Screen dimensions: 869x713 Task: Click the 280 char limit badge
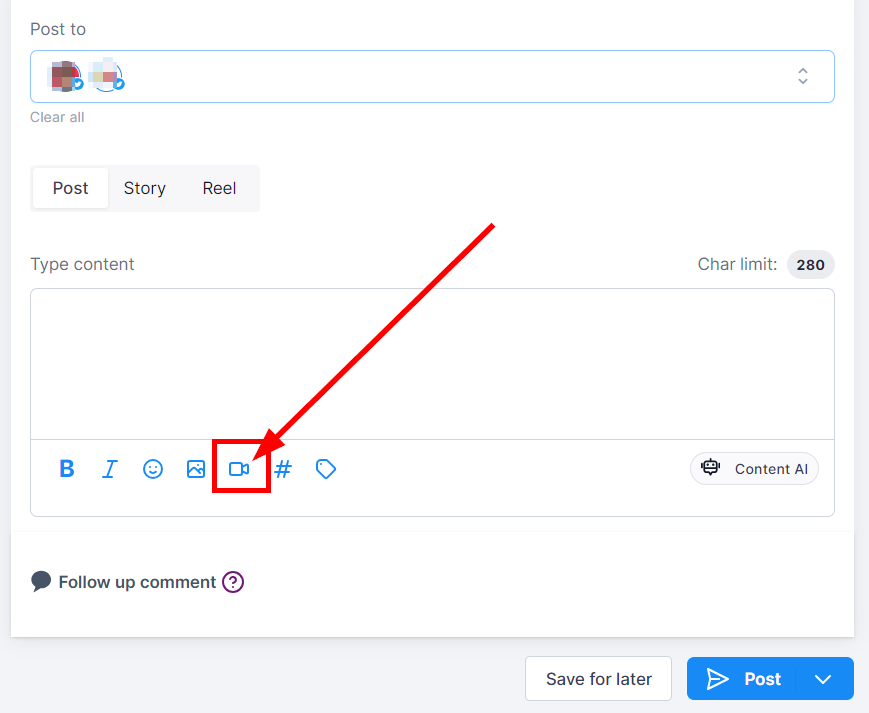pyautogui.click(x=810, y=265)
